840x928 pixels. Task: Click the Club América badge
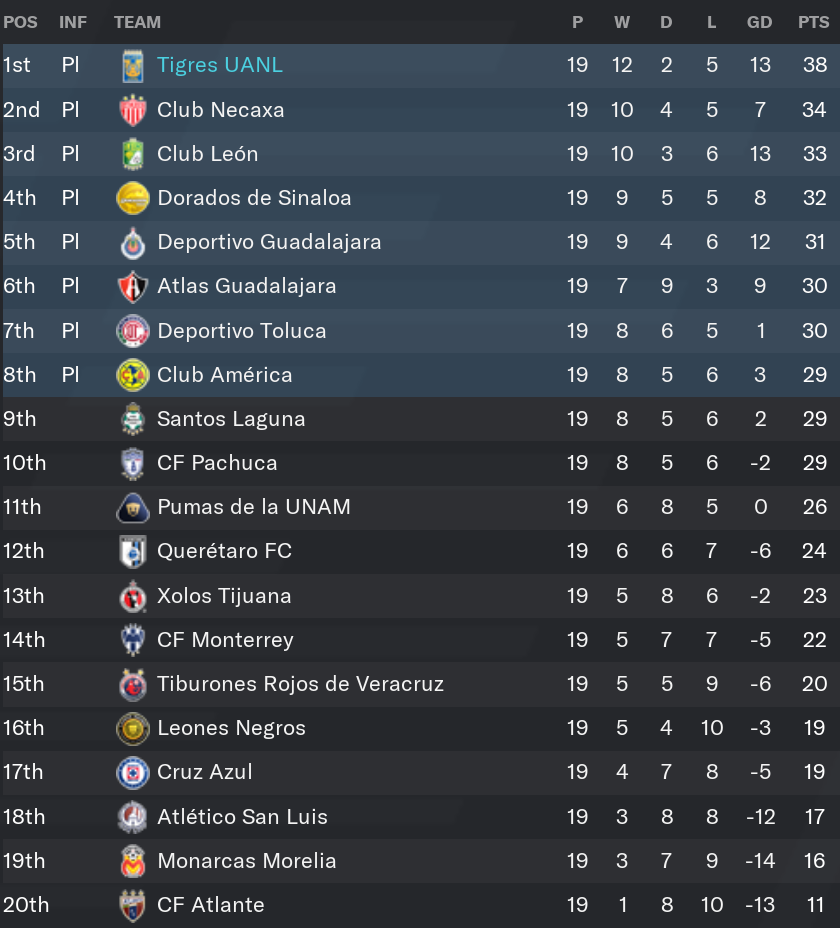133,375
